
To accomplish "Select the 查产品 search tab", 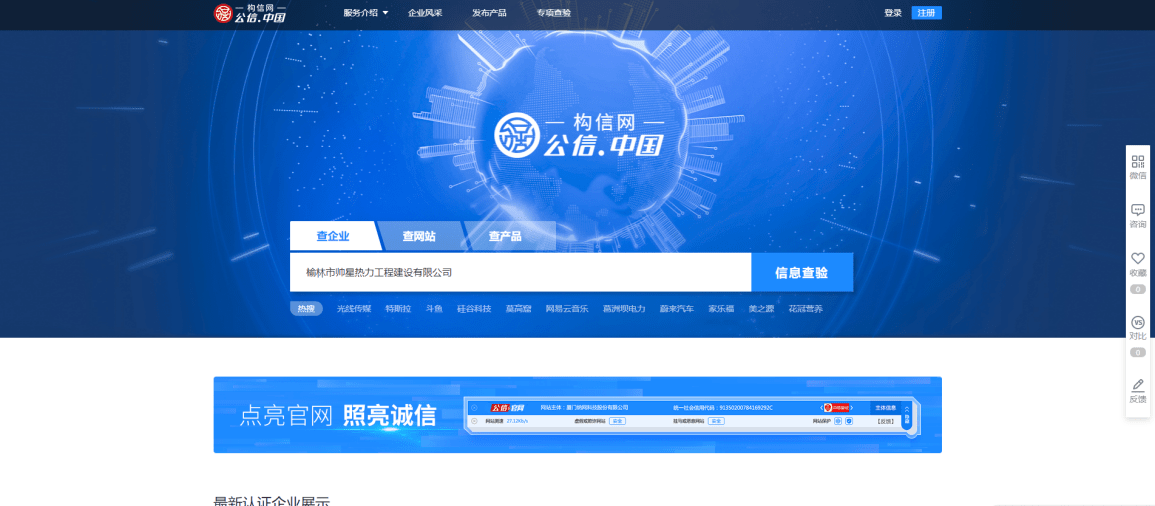I will click(x=505, y=237).
